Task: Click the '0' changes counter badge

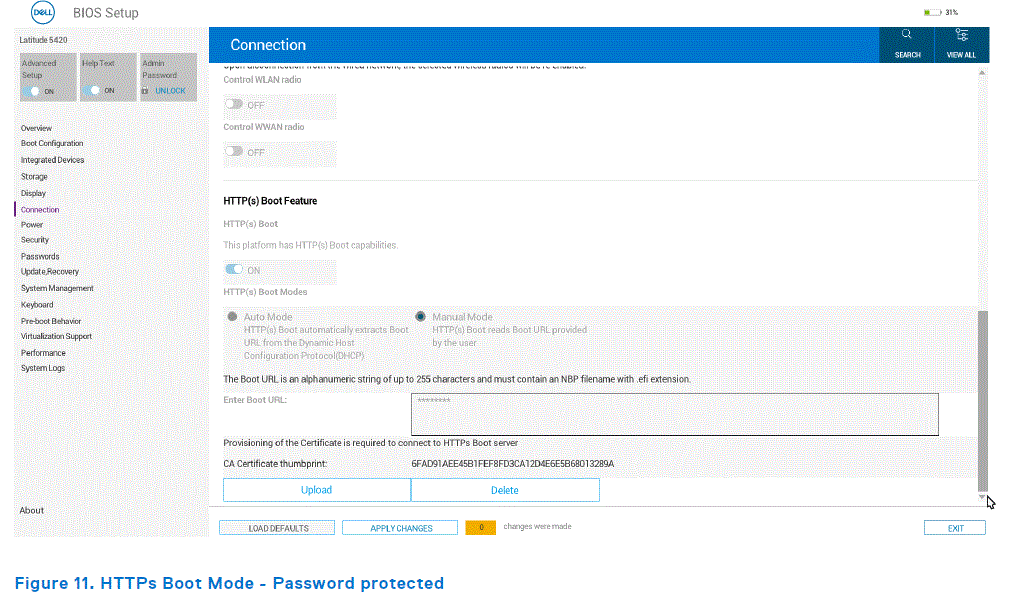Action: [x=480, y=526]
